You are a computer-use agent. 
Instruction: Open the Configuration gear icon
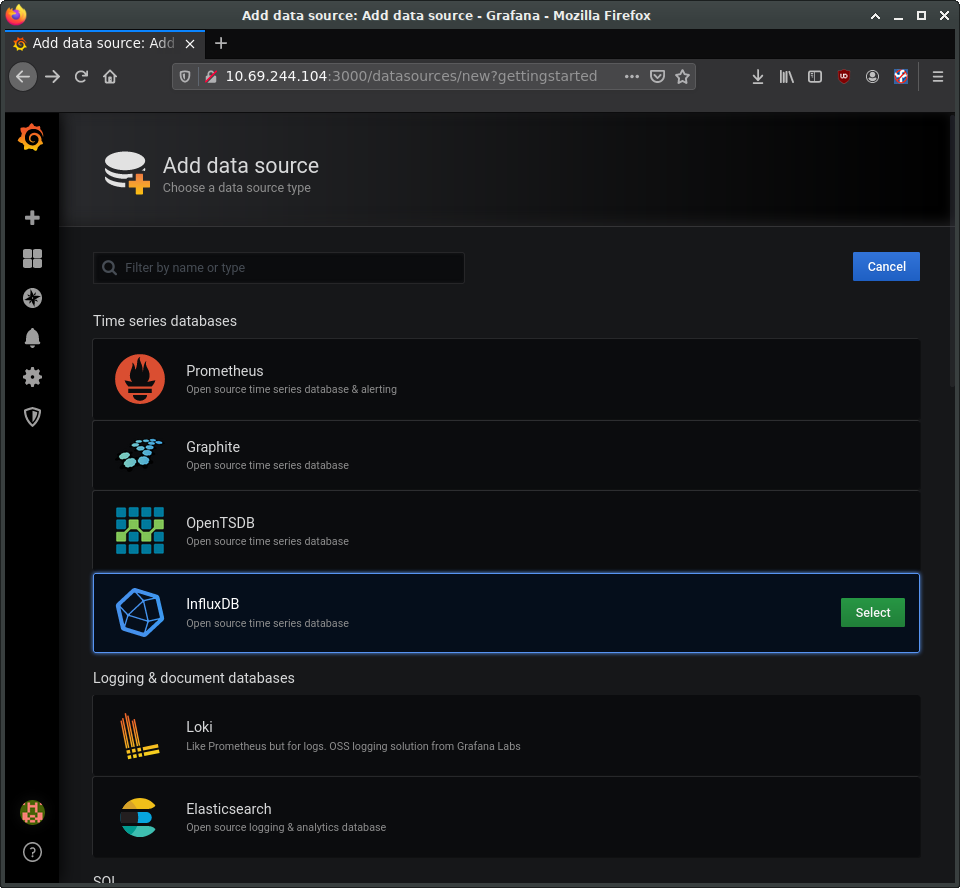32,377
